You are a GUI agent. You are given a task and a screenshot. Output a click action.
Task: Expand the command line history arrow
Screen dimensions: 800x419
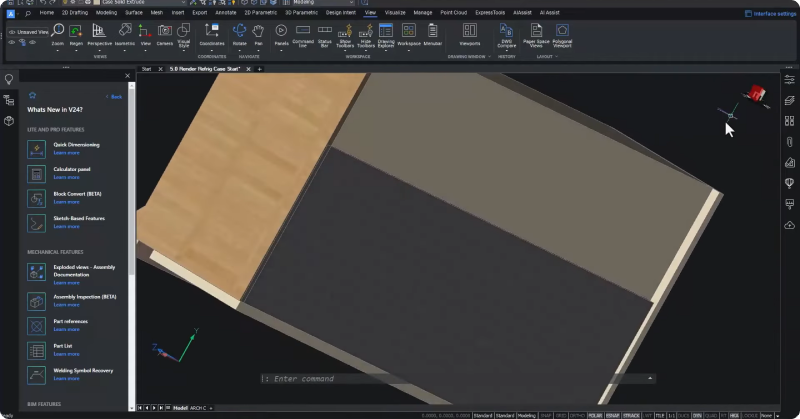(x=649, y=378)
